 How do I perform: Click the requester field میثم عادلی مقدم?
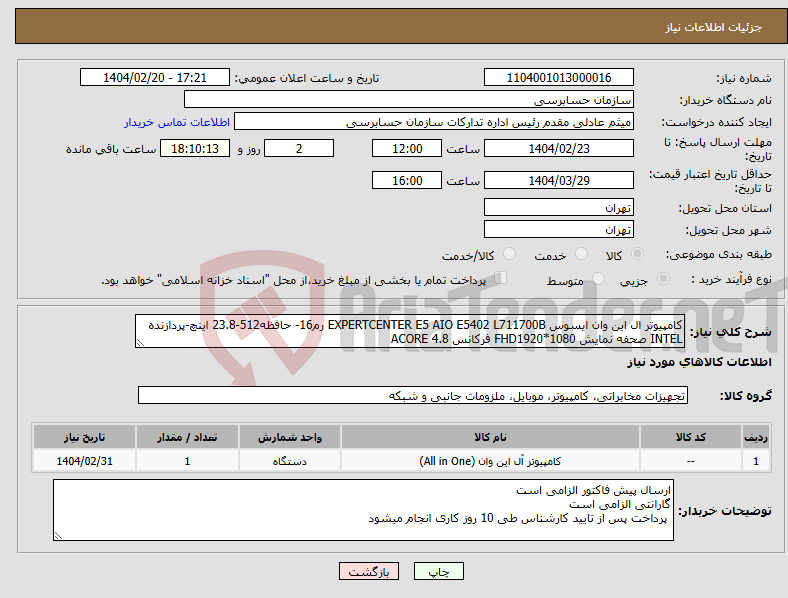[x=434, y=122]
